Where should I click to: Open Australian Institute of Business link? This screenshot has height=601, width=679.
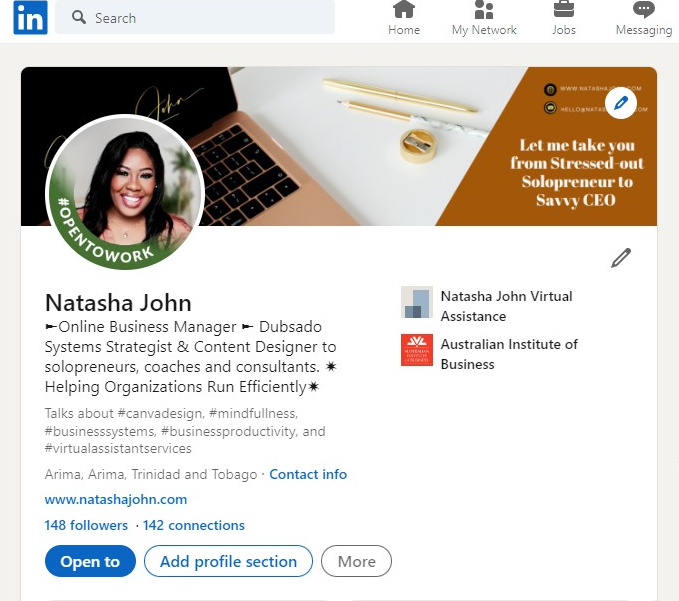[x=509, y=354]
